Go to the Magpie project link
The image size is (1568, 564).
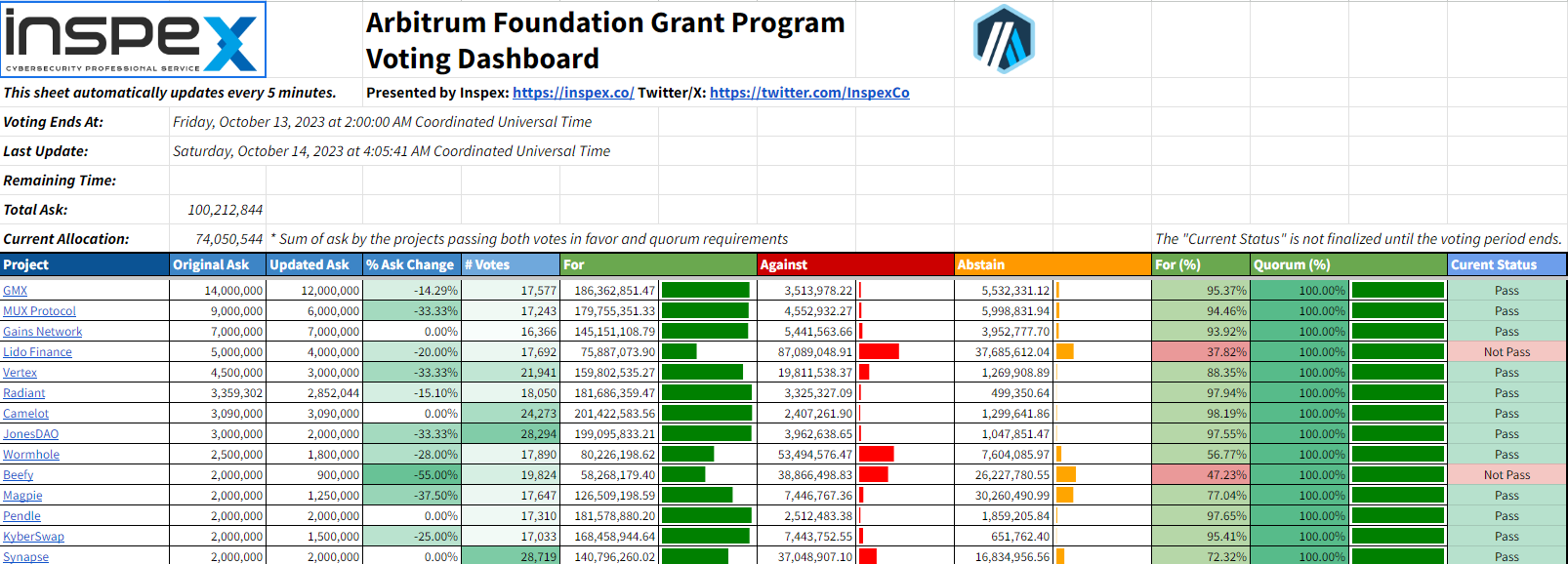22,496
